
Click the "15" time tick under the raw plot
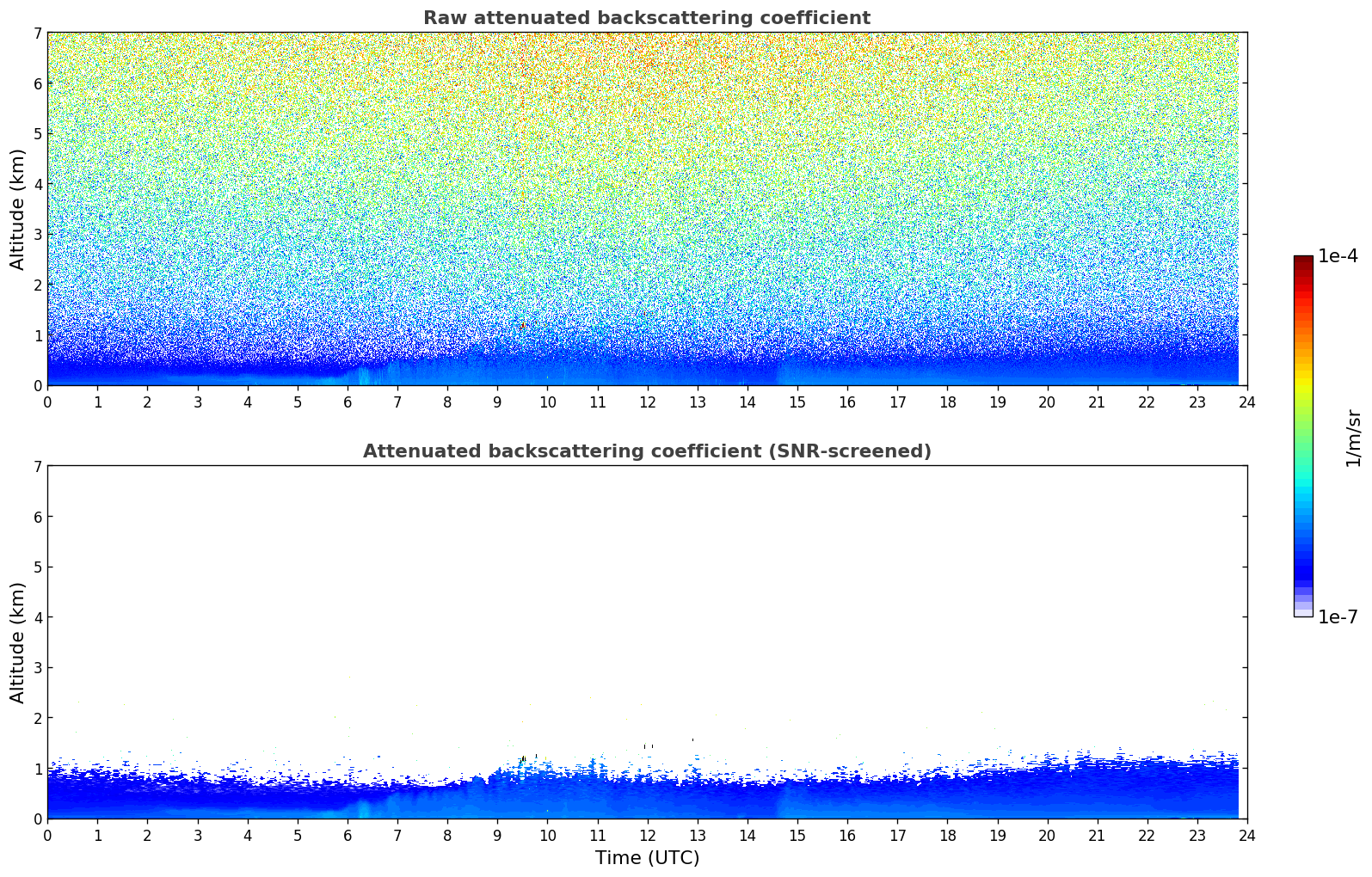click(797, 402)
